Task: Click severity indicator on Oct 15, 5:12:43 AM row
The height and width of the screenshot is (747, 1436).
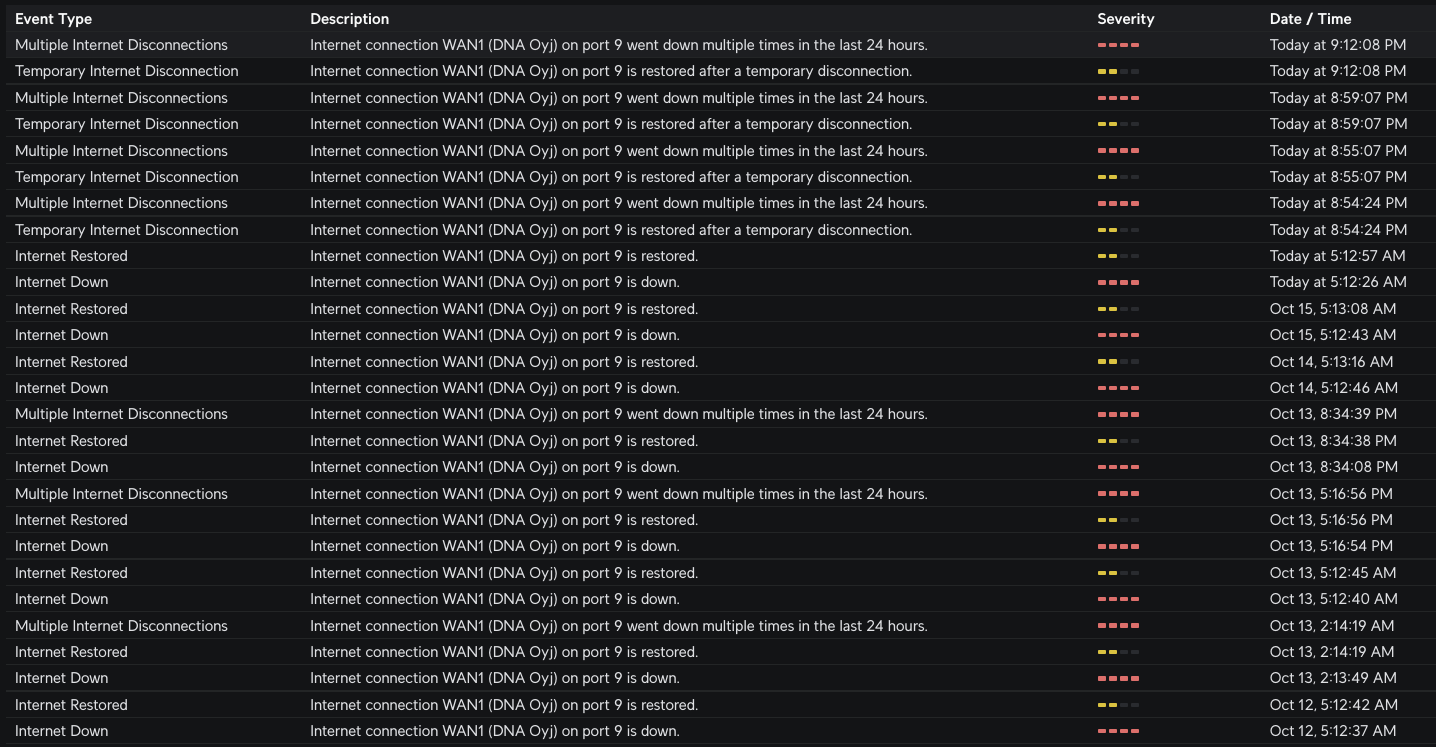Action: [x=1118, y=335]
